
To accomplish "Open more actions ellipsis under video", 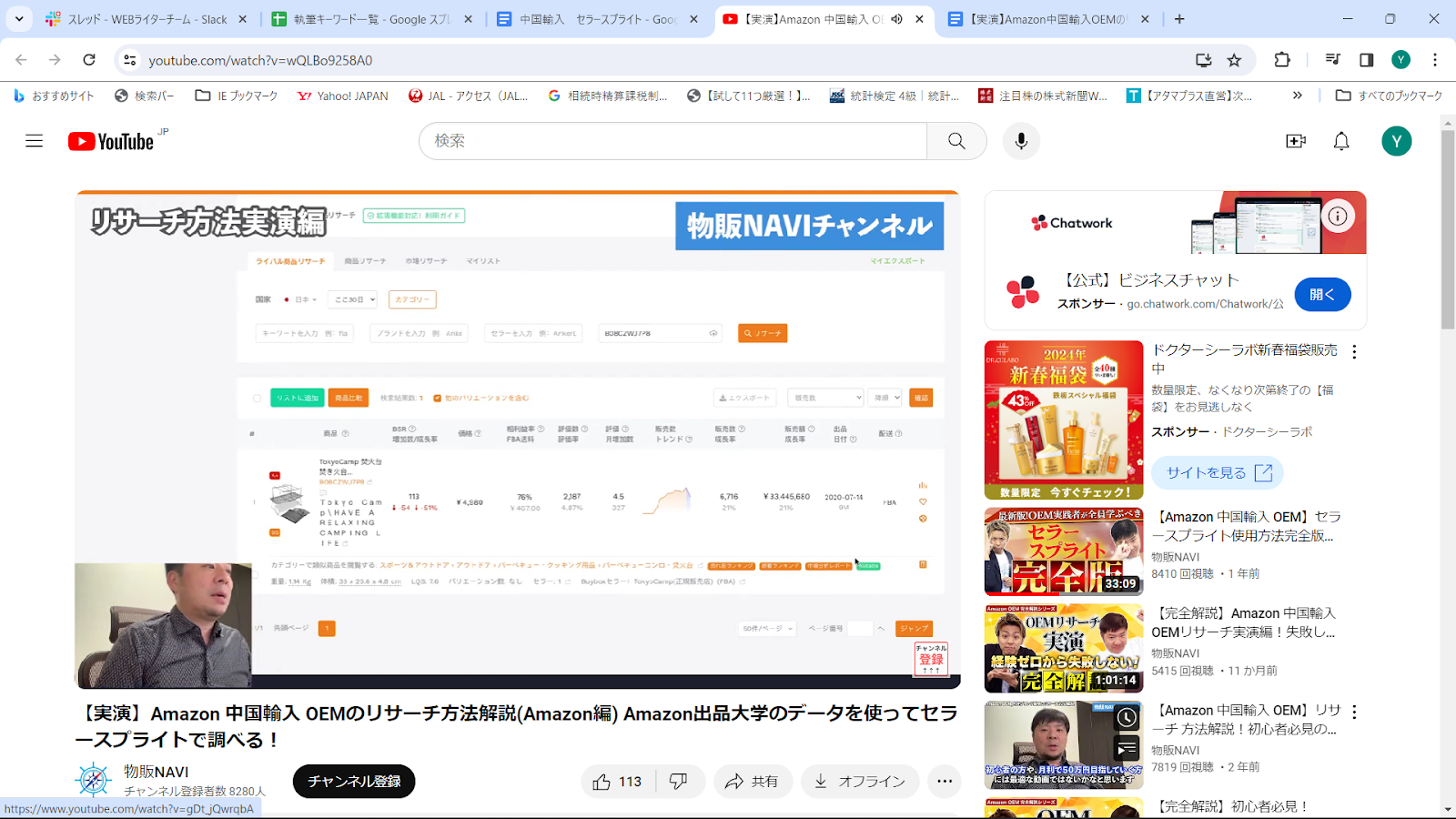I will pos(945,782).
